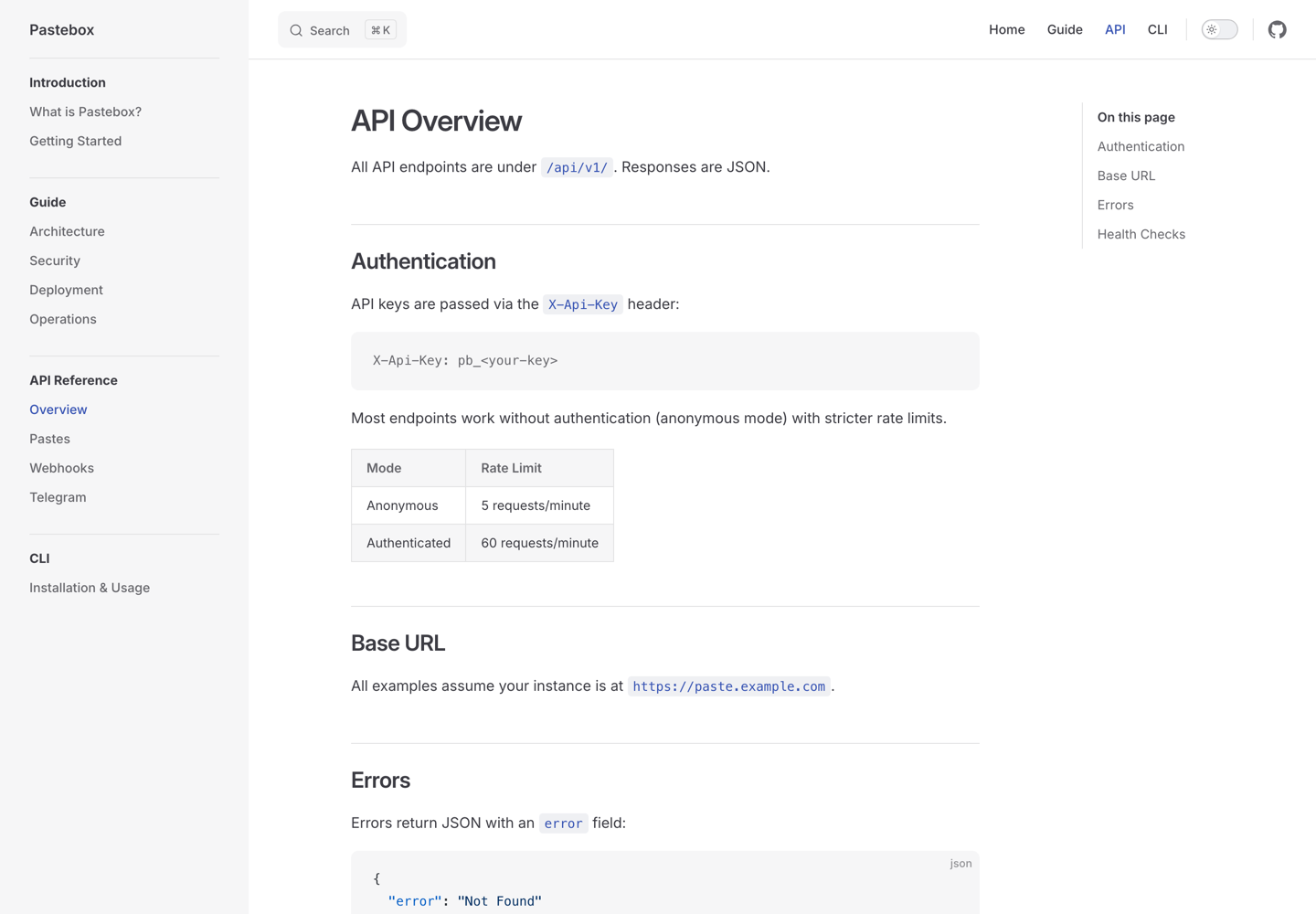Image resolution: width=1316 pixels, height=914 pixels.
Task: Open Telegram API reference page
Action: point(58,497)
